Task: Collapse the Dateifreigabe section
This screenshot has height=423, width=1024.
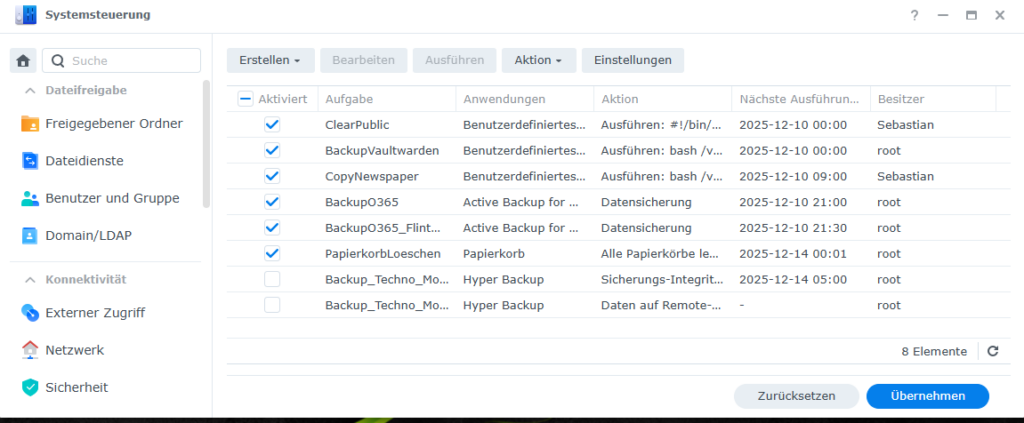Action: coord(30,90)
